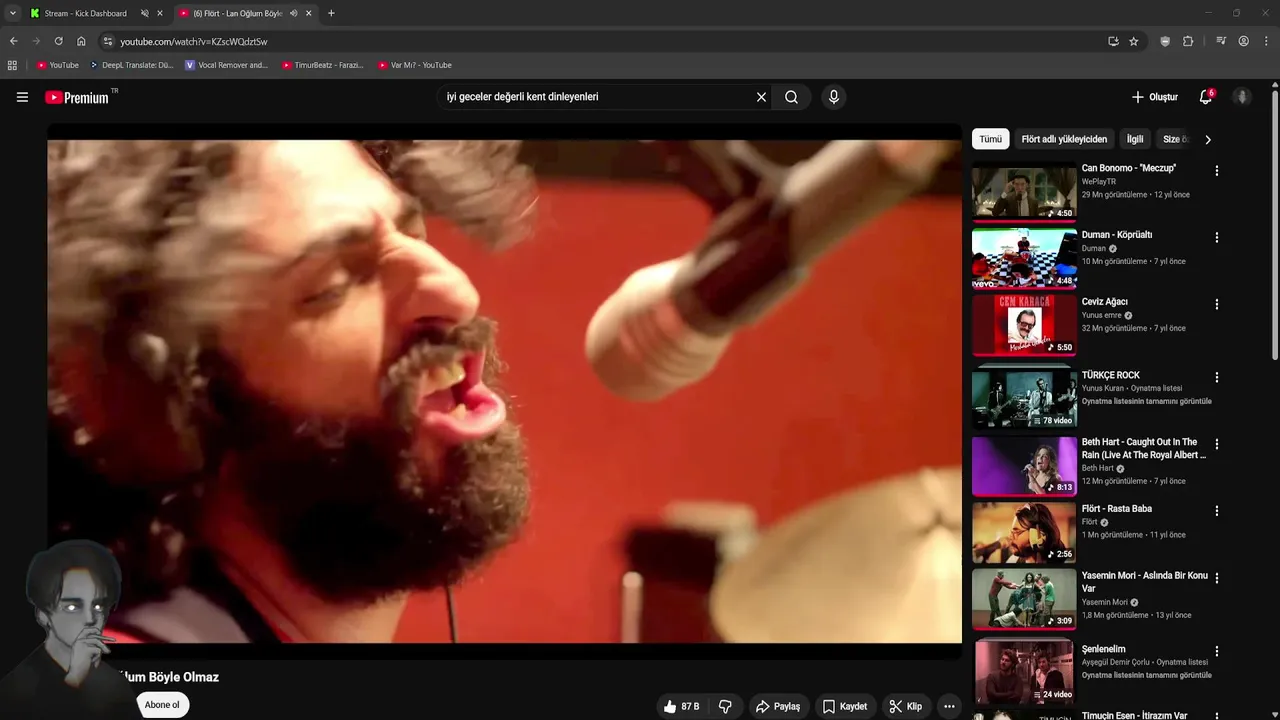Viewport: 1280px width, 720px height.
Task: Switch to the Stream - Kick Dashboard tab
Action: [85, 13]
